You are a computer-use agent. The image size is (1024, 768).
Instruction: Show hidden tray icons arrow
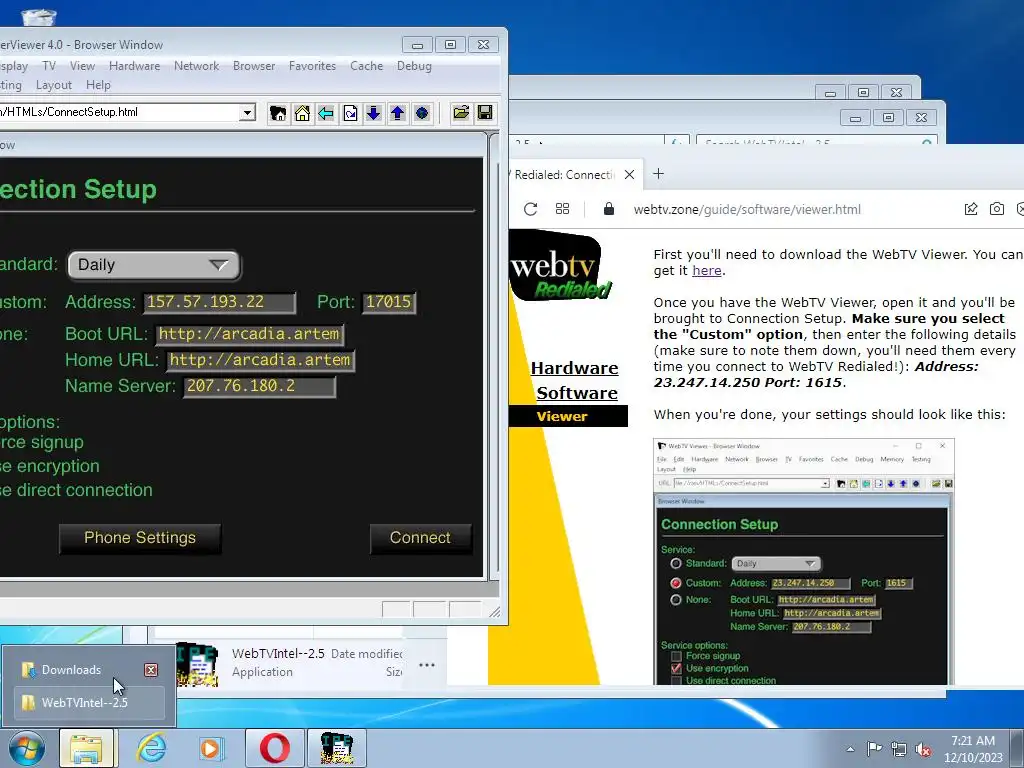pos(850,749)
